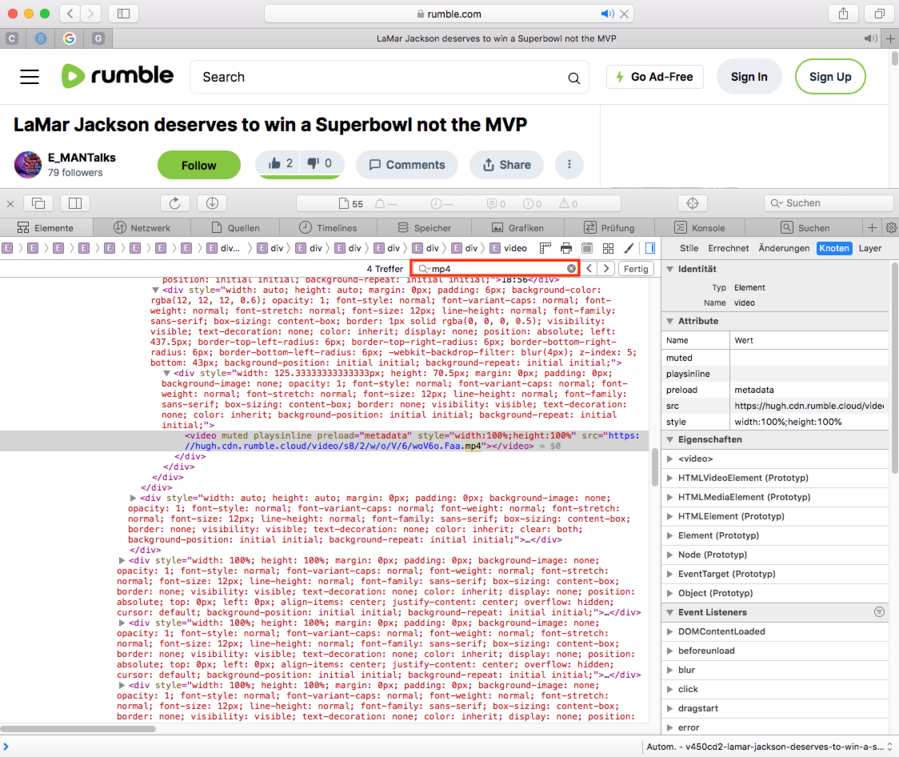Click the Fertig search button

click(635, 269)
